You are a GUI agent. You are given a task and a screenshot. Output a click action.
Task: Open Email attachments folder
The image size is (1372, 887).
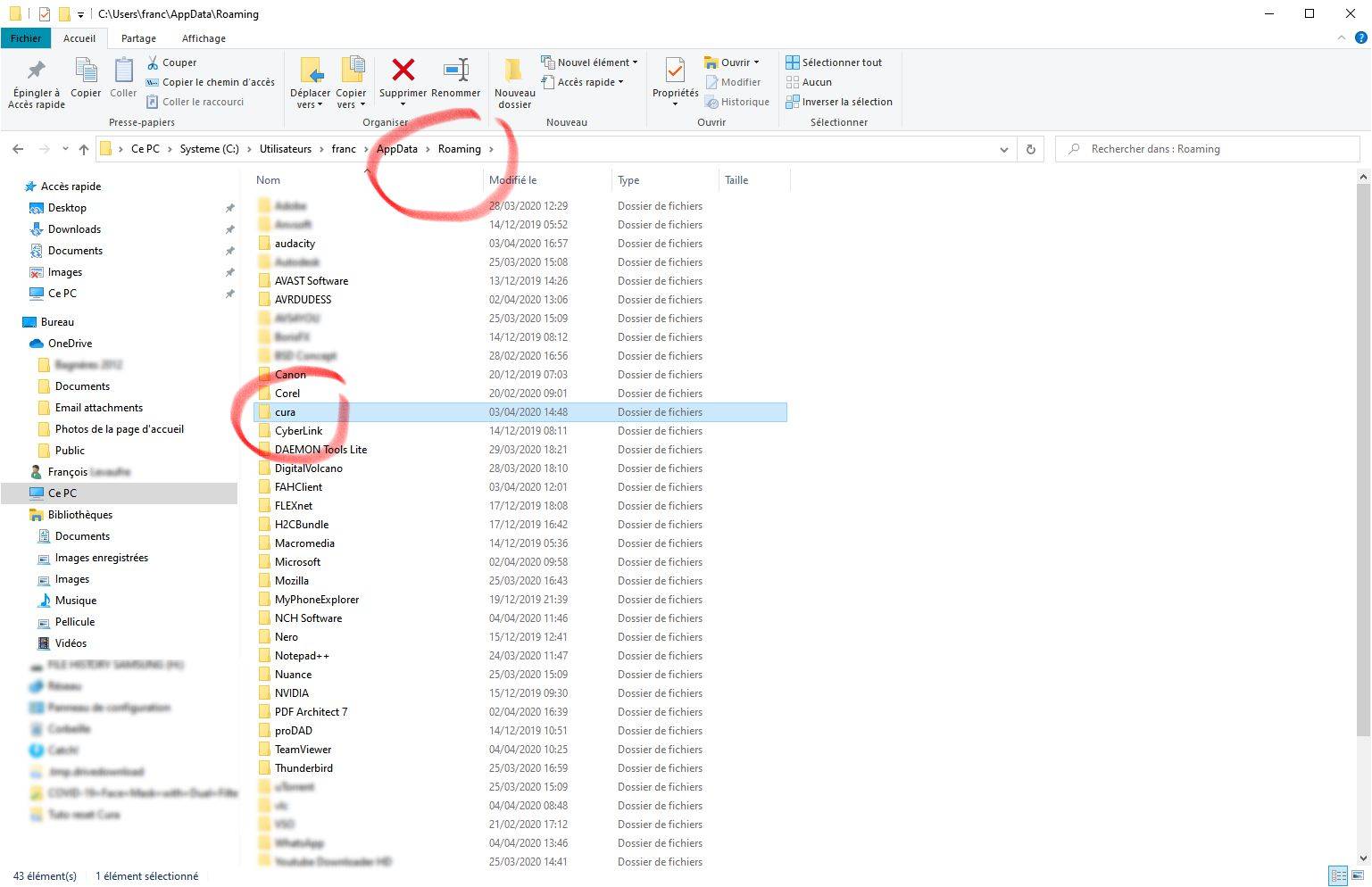98,408
